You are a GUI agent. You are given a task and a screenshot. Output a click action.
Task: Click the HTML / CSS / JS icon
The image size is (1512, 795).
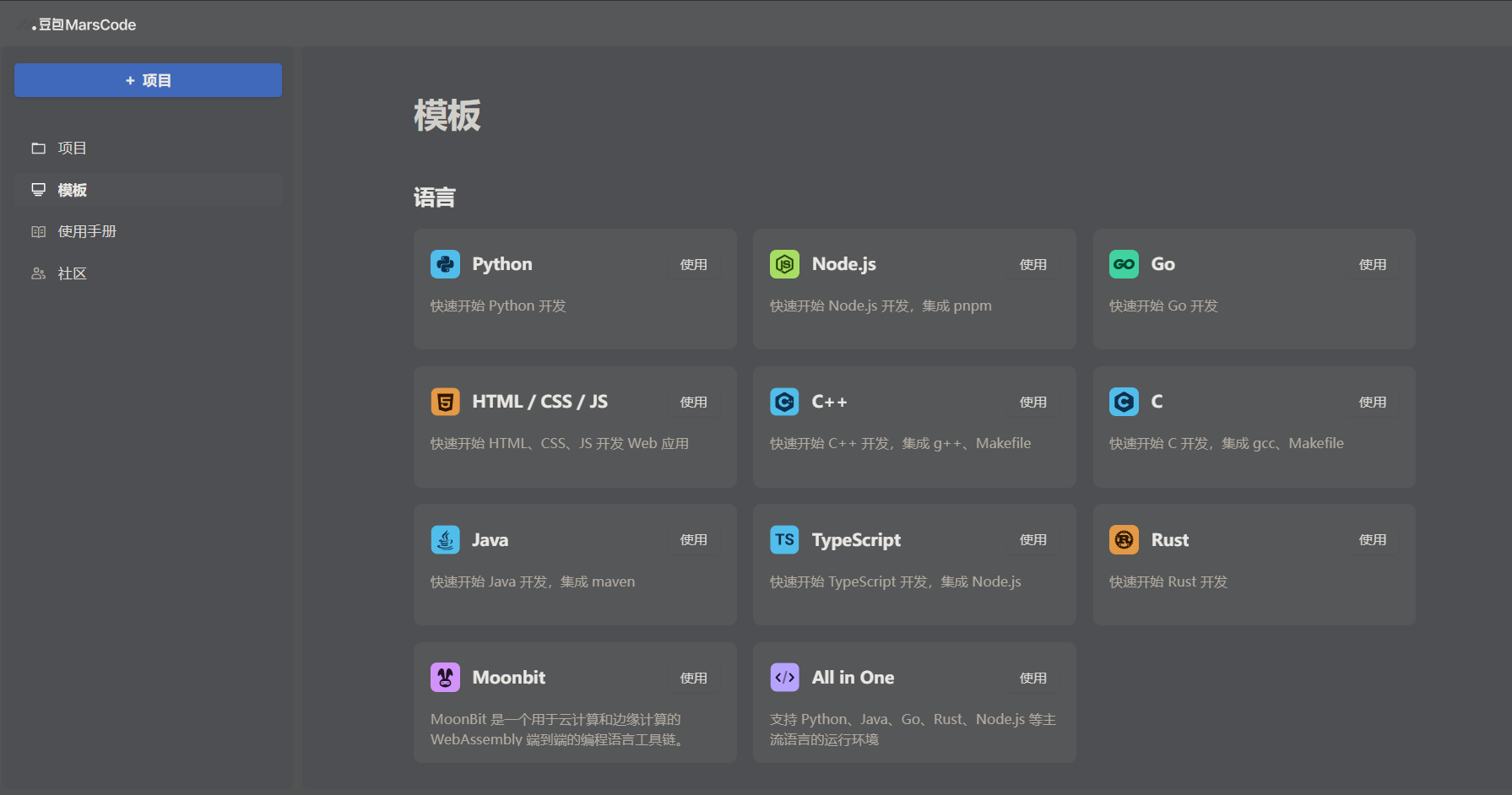coord(445,402)
